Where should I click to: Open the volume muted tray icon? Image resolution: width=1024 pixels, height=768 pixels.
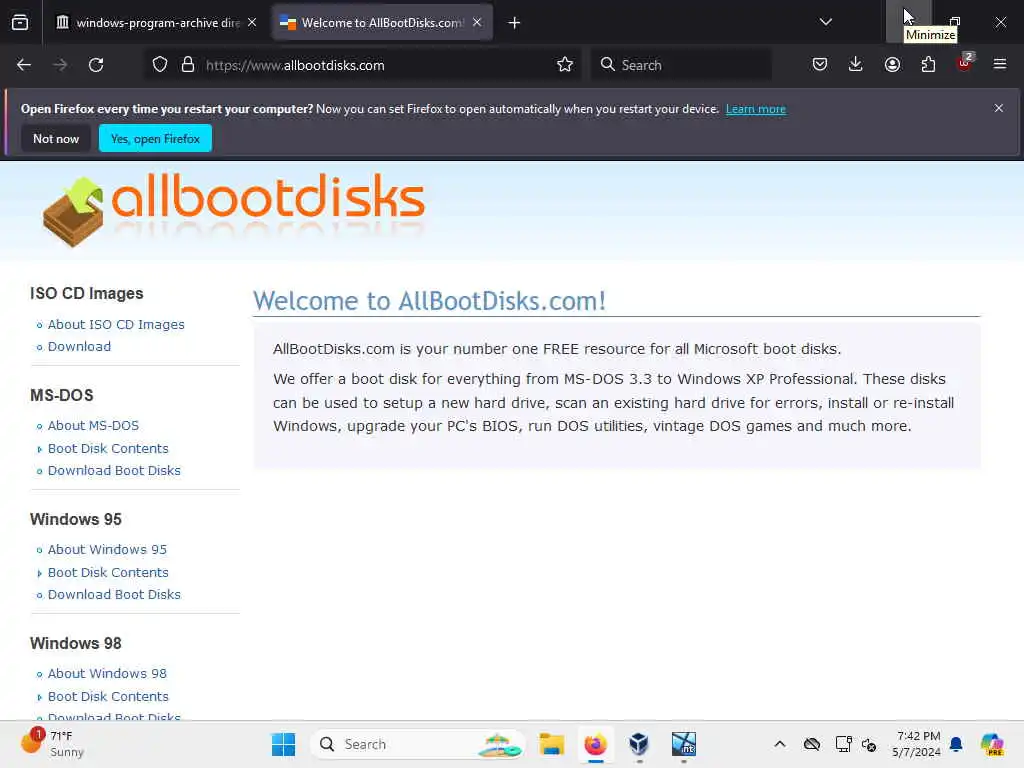point(869,744)
